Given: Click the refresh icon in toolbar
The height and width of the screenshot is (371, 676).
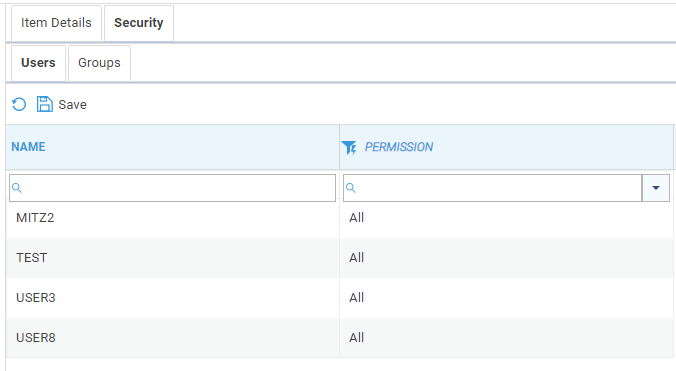Looking at the screenshot, I should click(x=19, y=104).
